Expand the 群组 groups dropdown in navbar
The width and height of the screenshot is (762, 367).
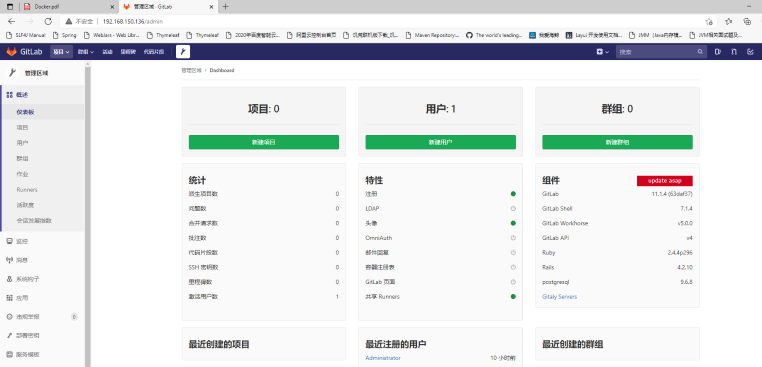[x=86, y=52]
